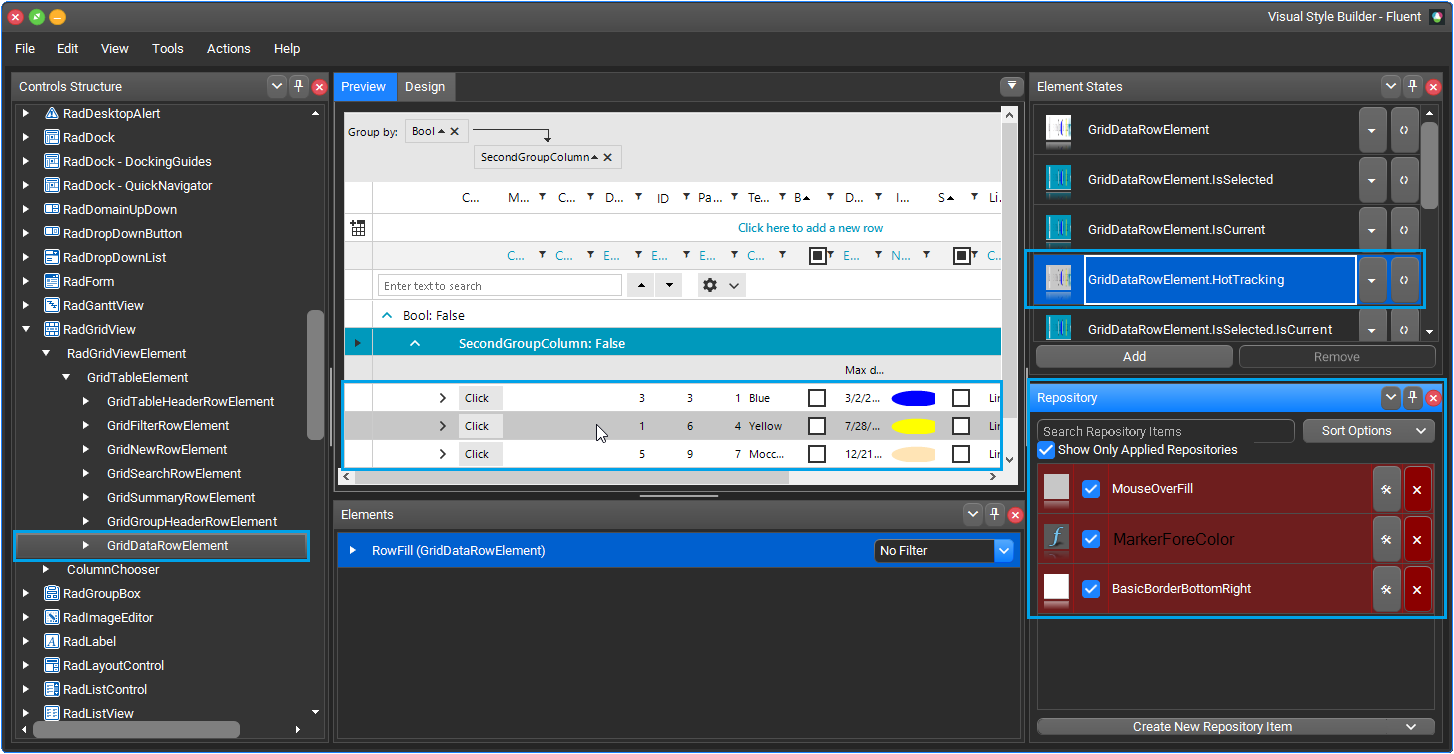This screenshot has height=754, width=1454.
Task: Toggle the MarkerForeColor checkbox
Action: [x=1091, y=539]
